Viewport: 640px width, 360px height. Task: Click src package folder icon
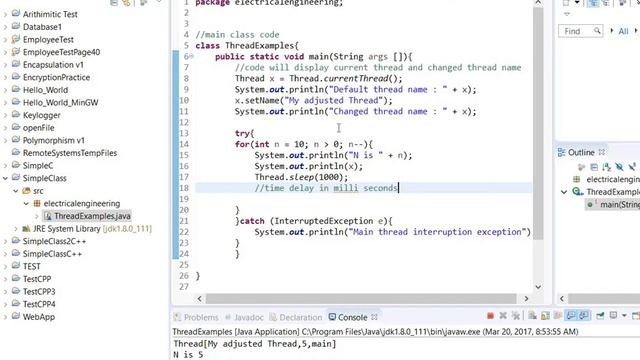click(27, 191)
